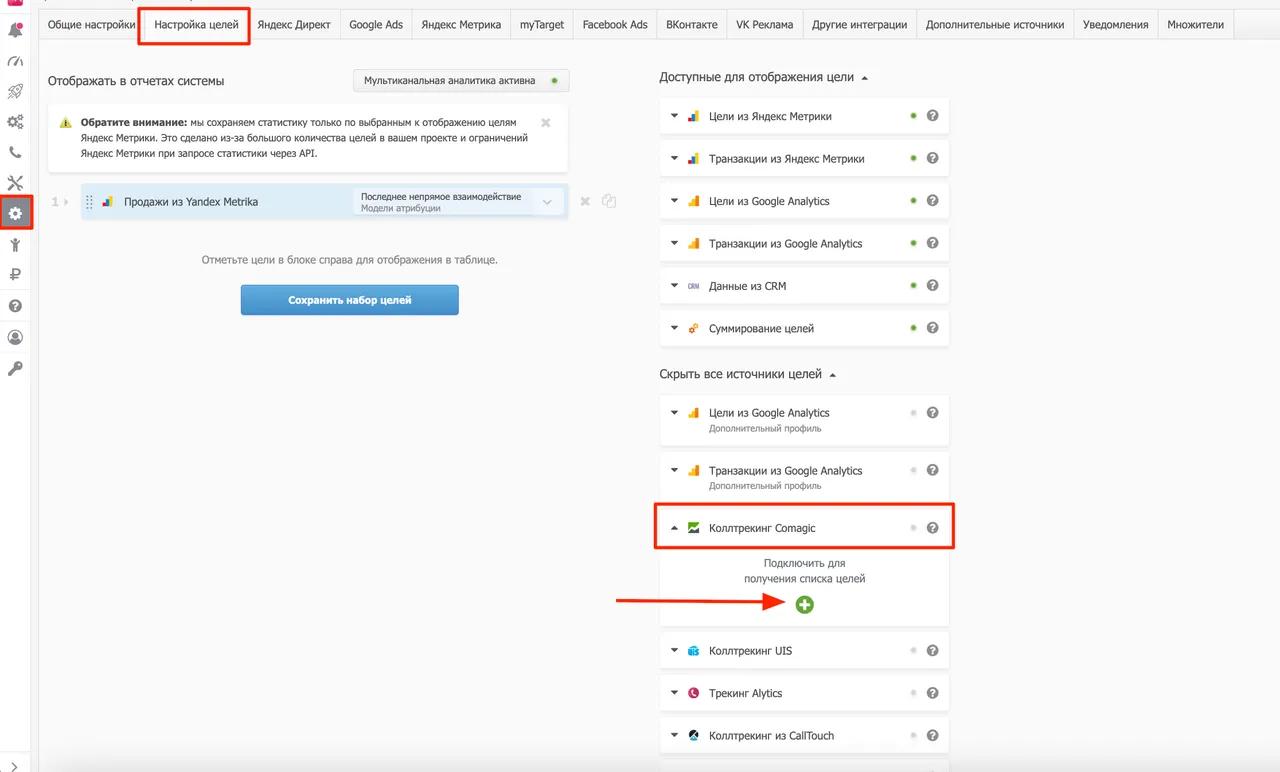Click the person figure icon in sidebar
Viewport: 1280px width, 772px height.
click(x=15, y=245)
